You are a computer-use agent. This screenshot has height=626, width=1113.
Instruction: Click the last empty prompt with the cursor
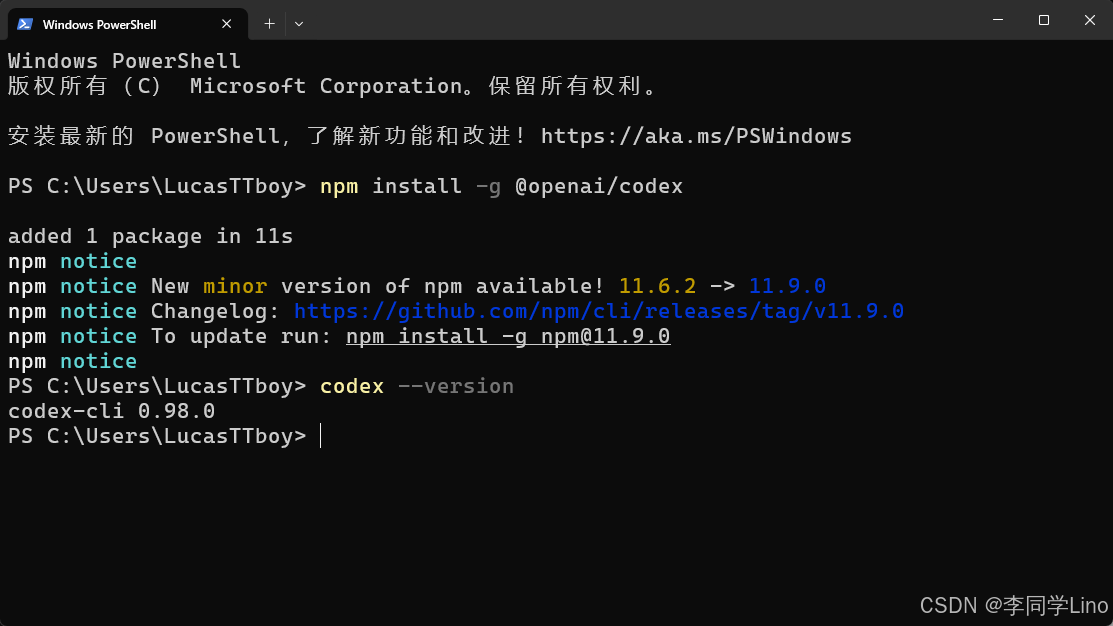(x=164, y=436)
